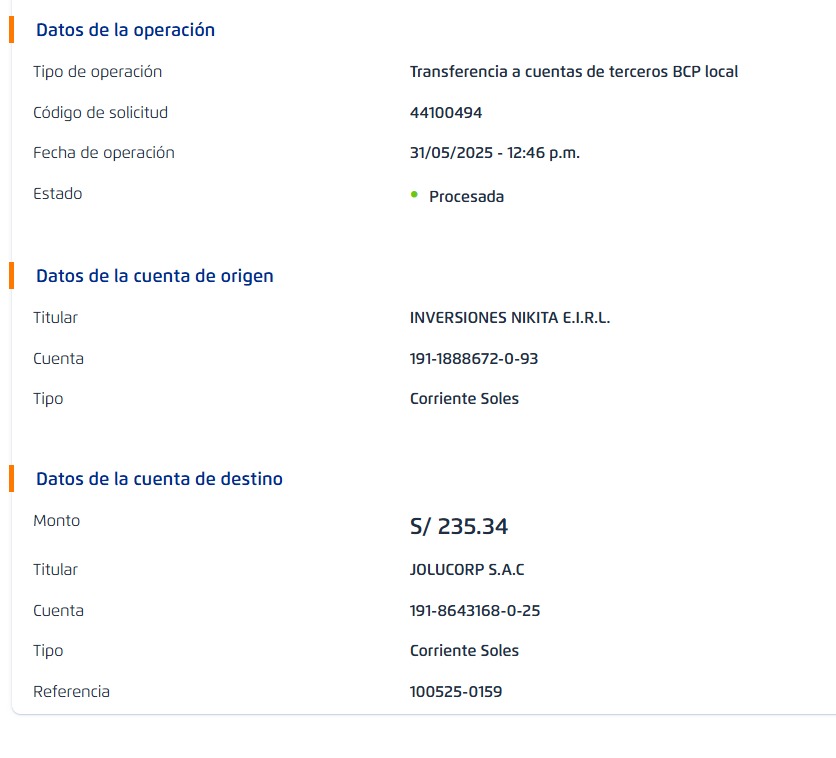Select the Datos de la cuenta de destino heading
This screenshot has height=758, width=836.
point(159,479)
